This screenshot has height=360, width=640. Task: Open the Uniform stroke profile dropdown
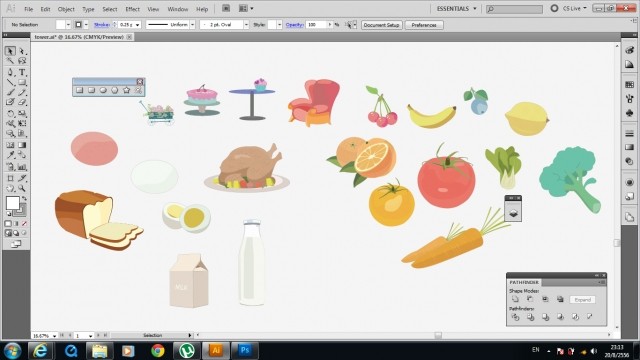pyautogui.click(x=193, y=25)
